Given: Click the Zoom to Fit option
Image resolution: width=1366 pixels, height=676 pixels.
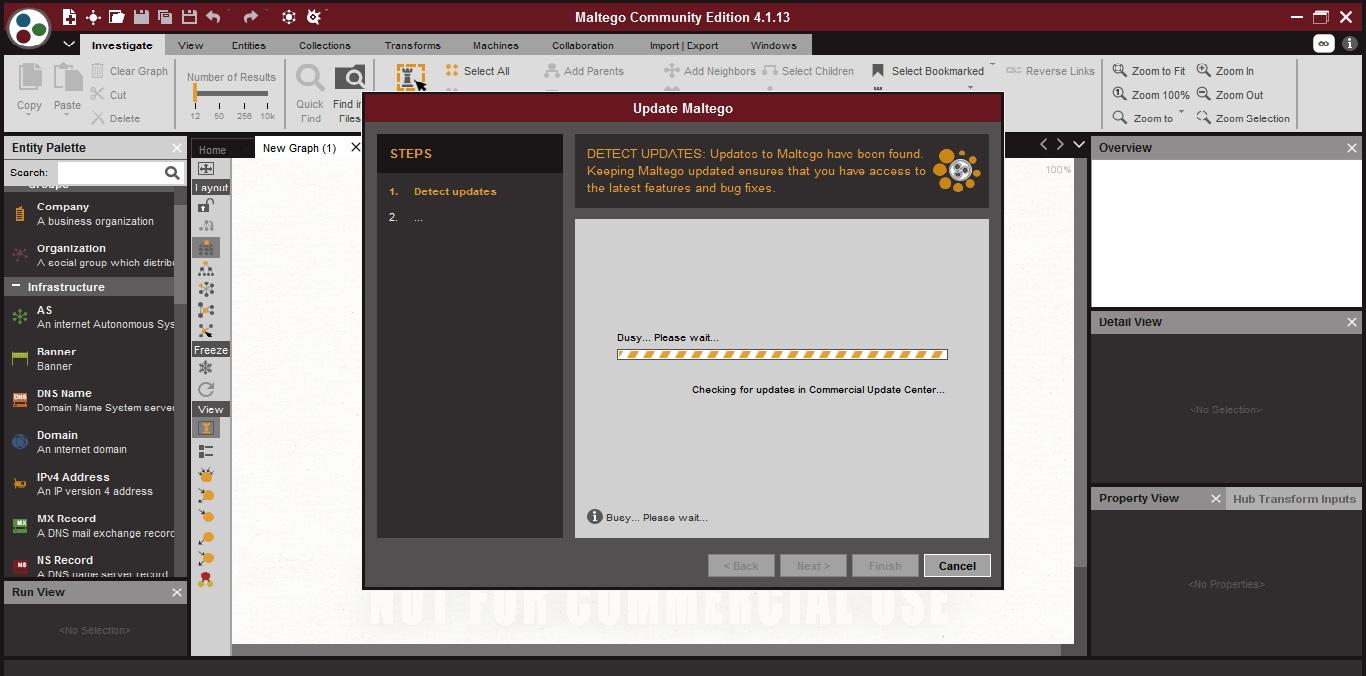Looking at the screenshot, I should [1149, 71].
